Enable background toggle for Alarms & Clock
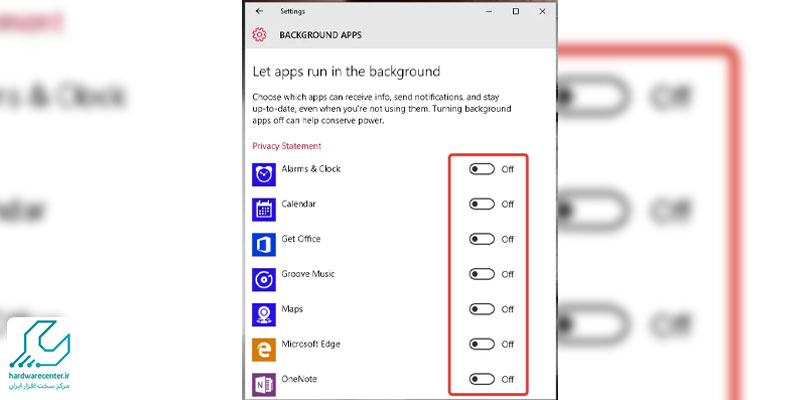The height and width of the screenshot is (400, 800). [x=482, y=169]
